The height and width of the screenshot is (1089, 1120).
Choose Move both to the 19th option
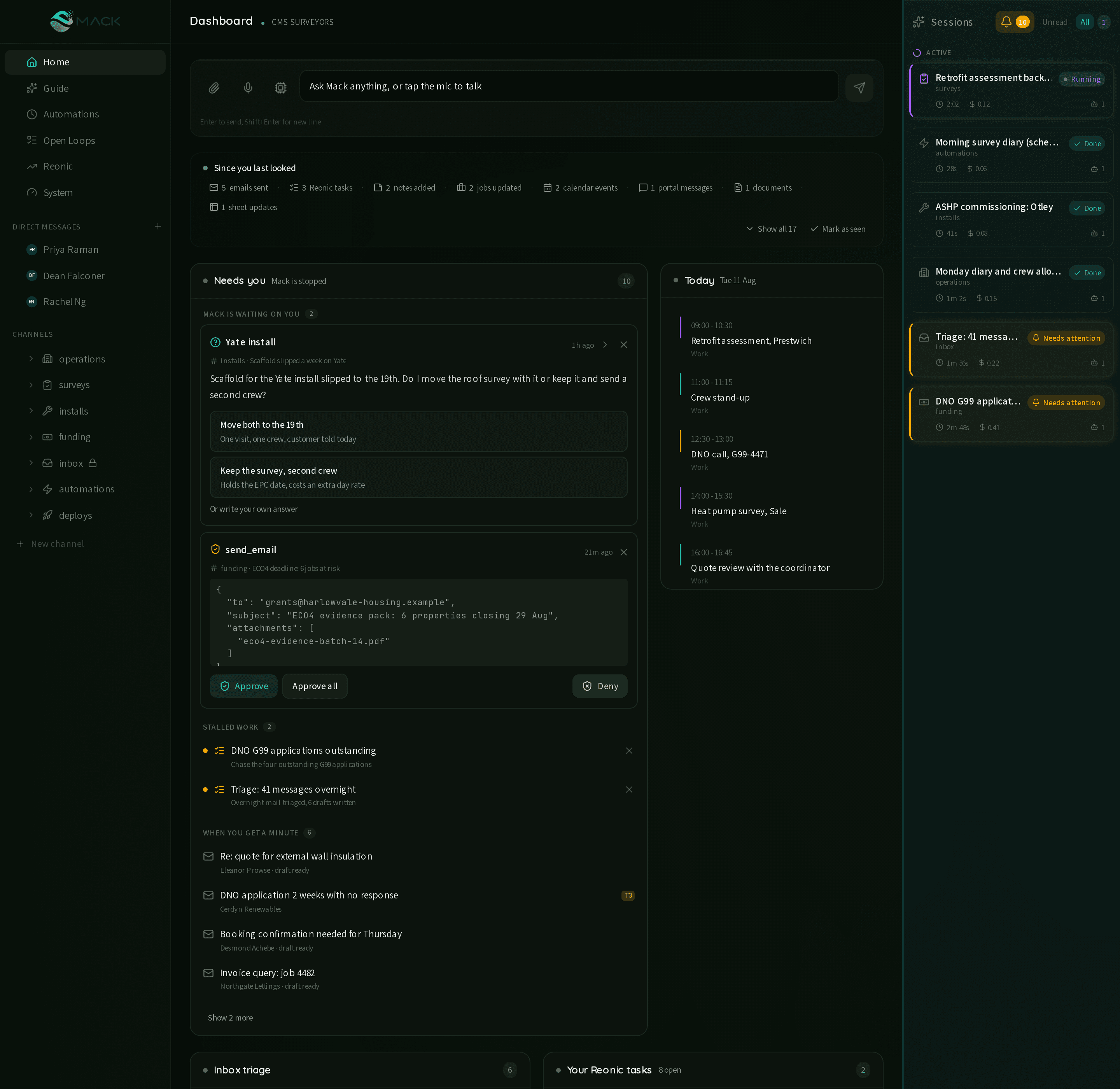click(418, 431)
